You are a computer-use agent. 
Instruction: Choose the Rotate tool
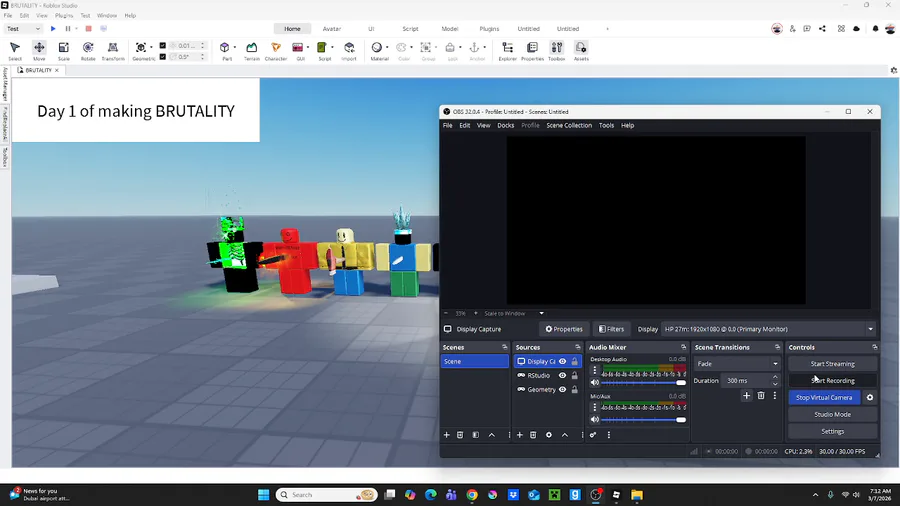click(88, 50)
